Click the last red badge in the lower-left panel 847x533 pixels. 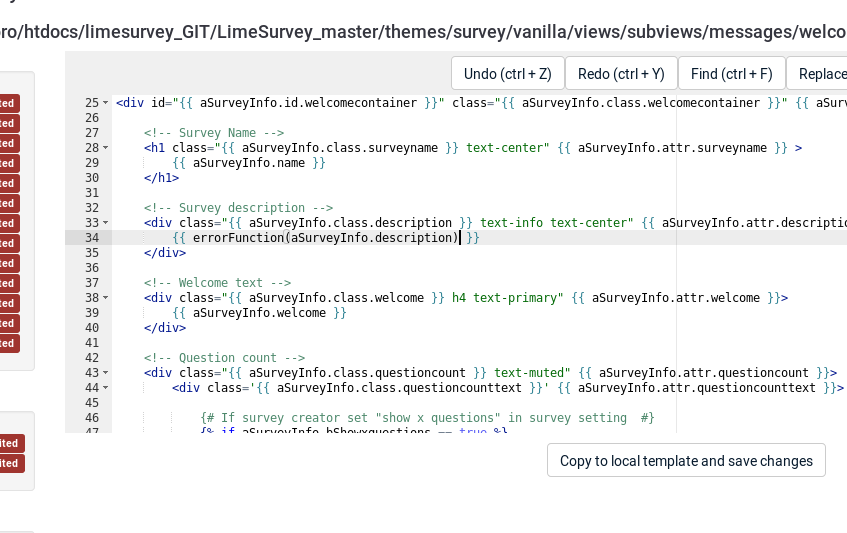point(9,464)
